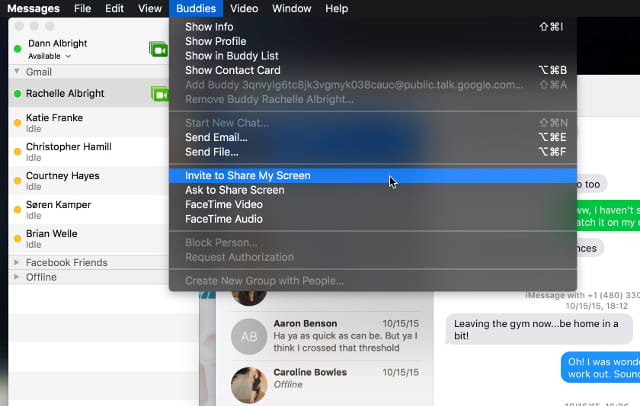Select Show Contact Card
Screen dimensions: 640x406
[373, 70]
